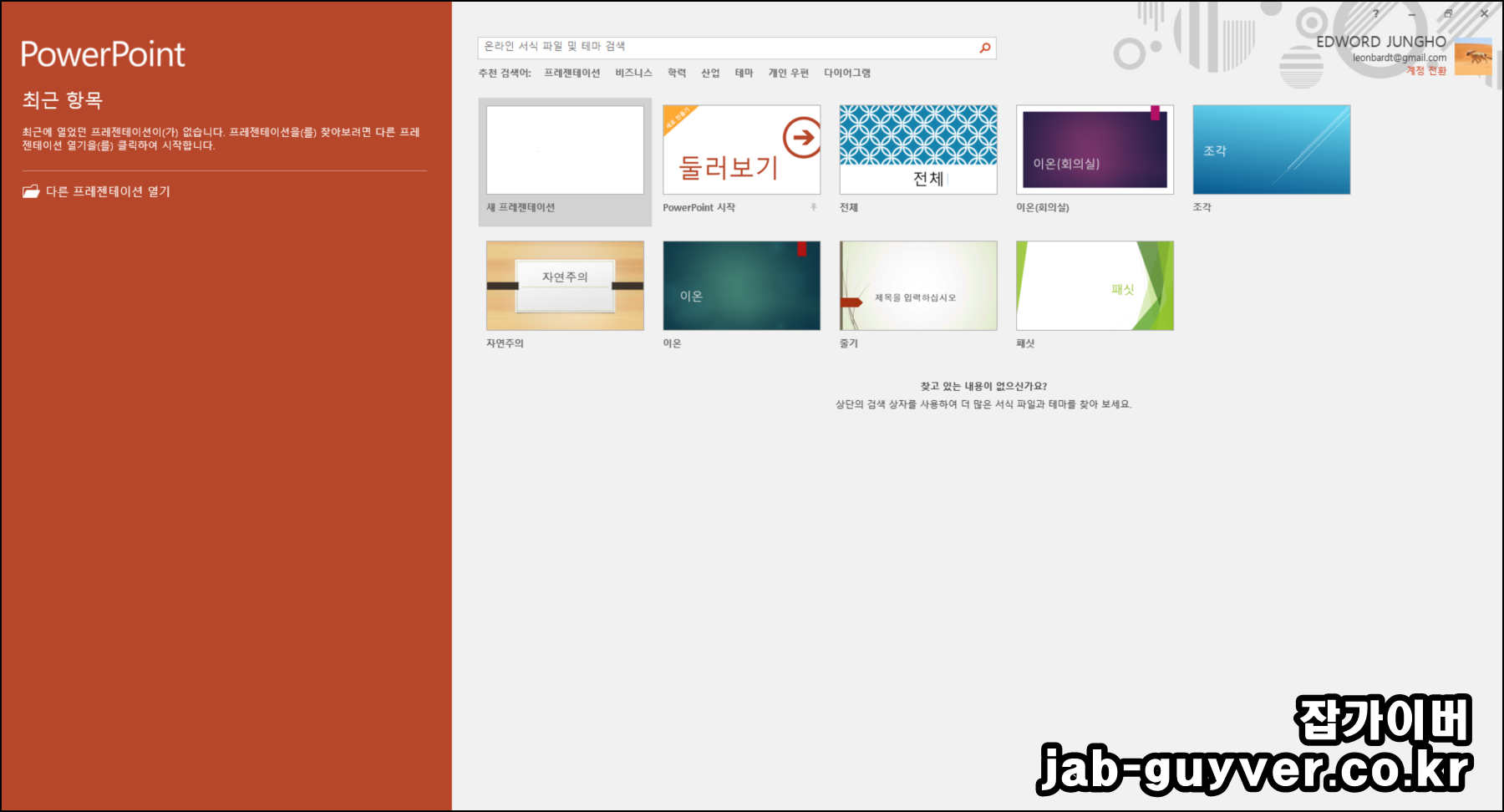Select the blue 조각 theme
Screen dimensions: 1504x812
[x=1271, y=150]
